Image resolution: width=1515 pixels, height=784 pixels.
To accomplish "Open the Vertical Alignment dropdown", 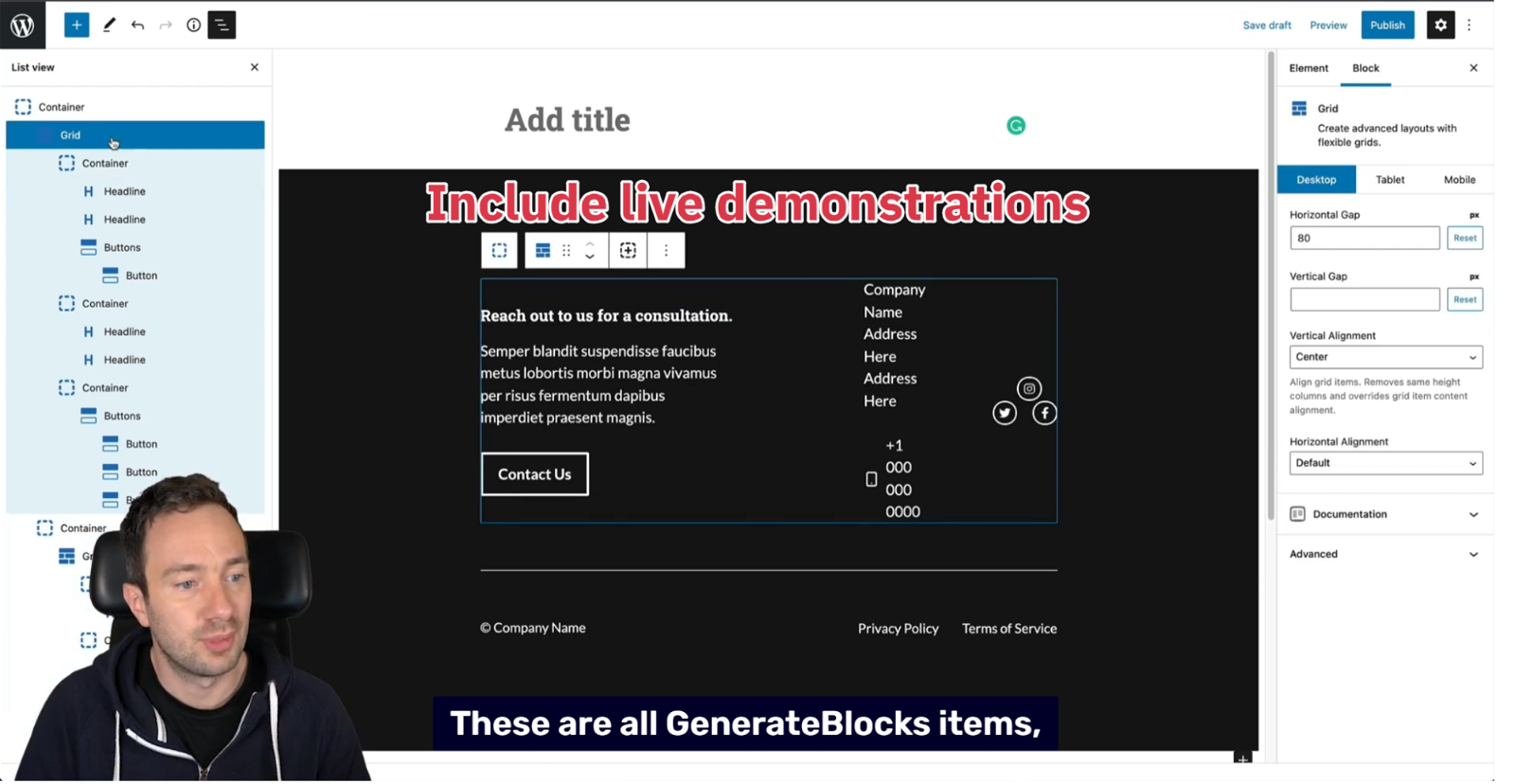I will [1385, 357].
